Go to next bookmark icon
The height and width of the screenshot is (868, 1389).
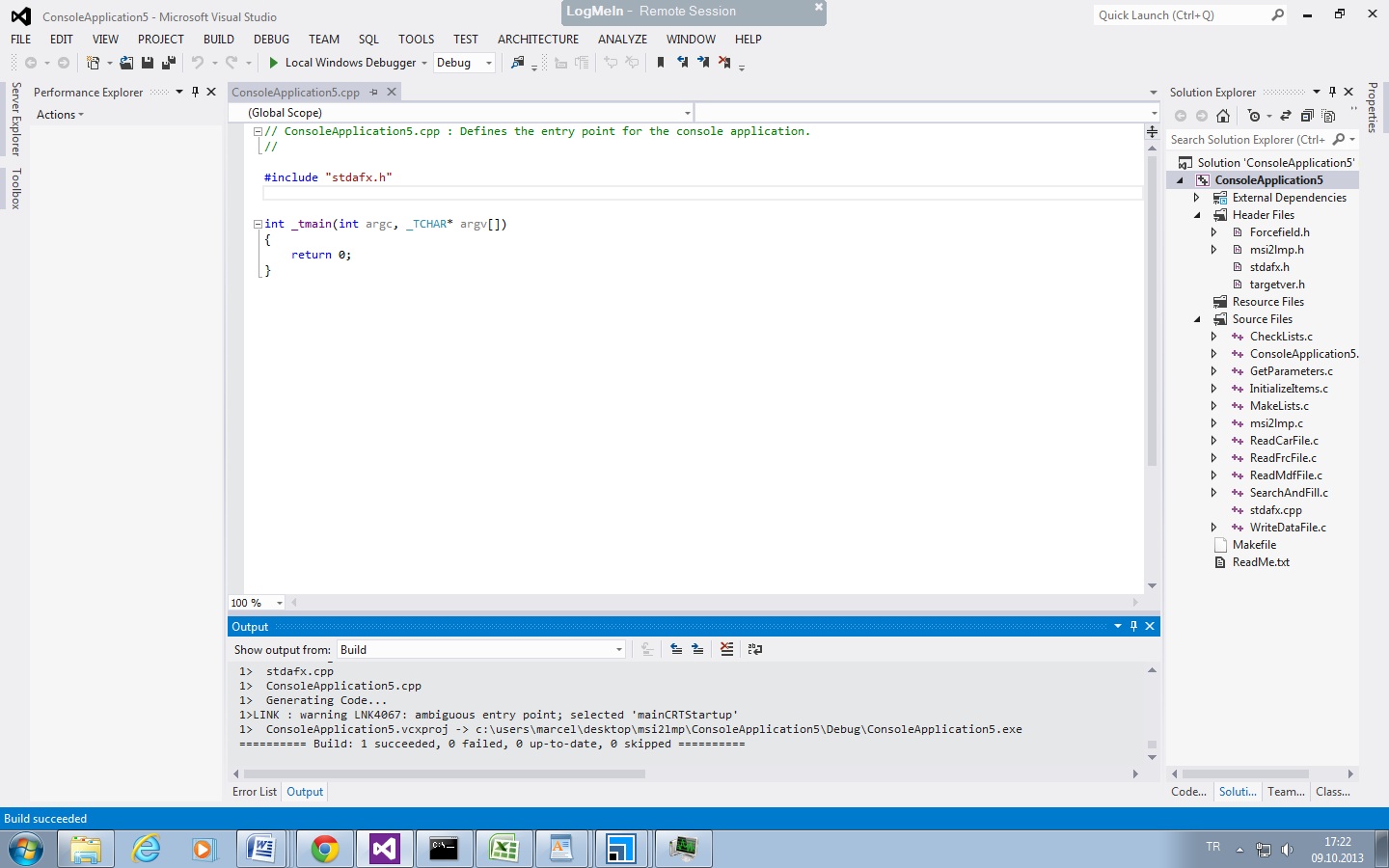click(x=703, y=63)
